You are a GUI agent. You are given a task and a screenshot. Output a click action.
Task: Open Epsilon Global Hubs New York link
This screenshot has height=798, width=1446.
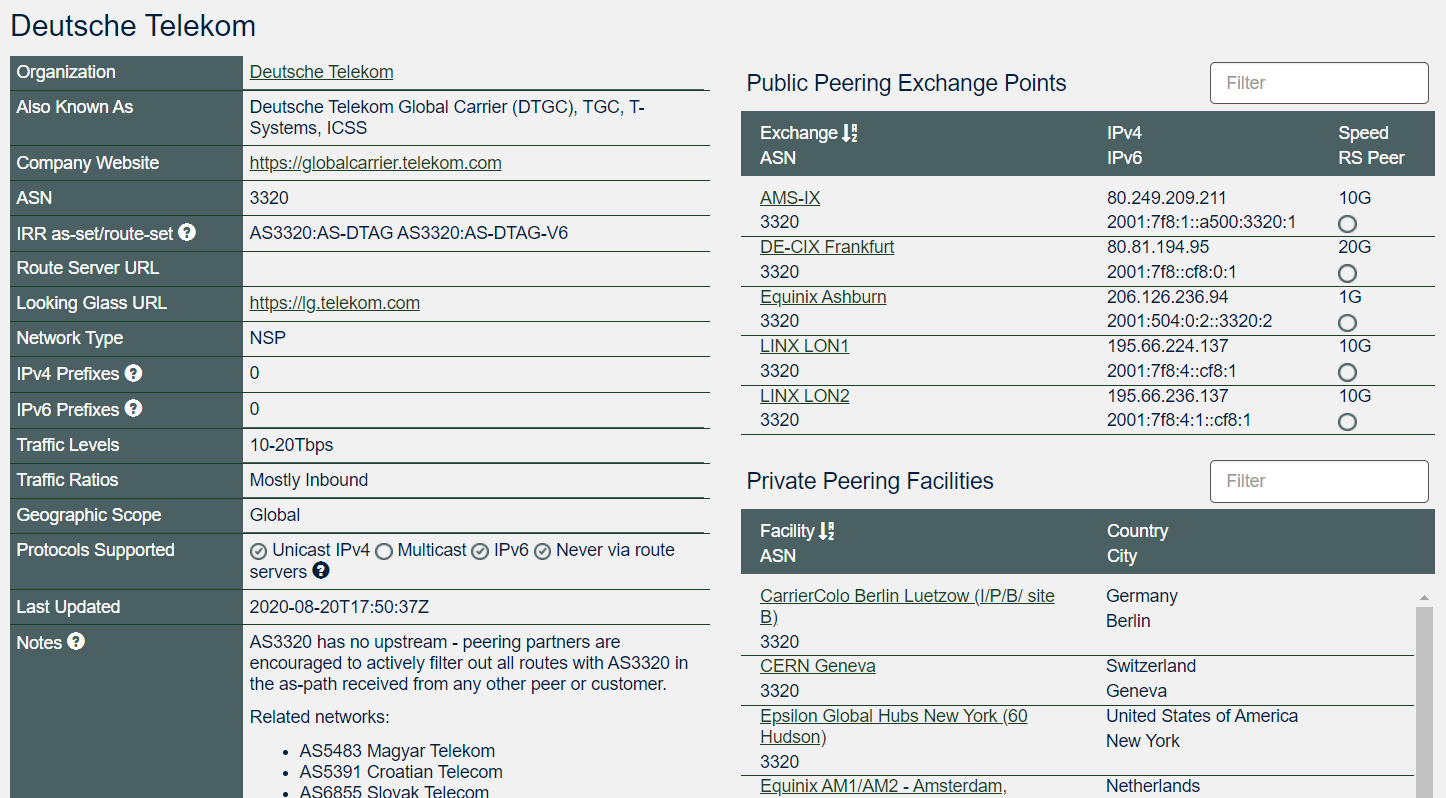click(x=893, y=726)
